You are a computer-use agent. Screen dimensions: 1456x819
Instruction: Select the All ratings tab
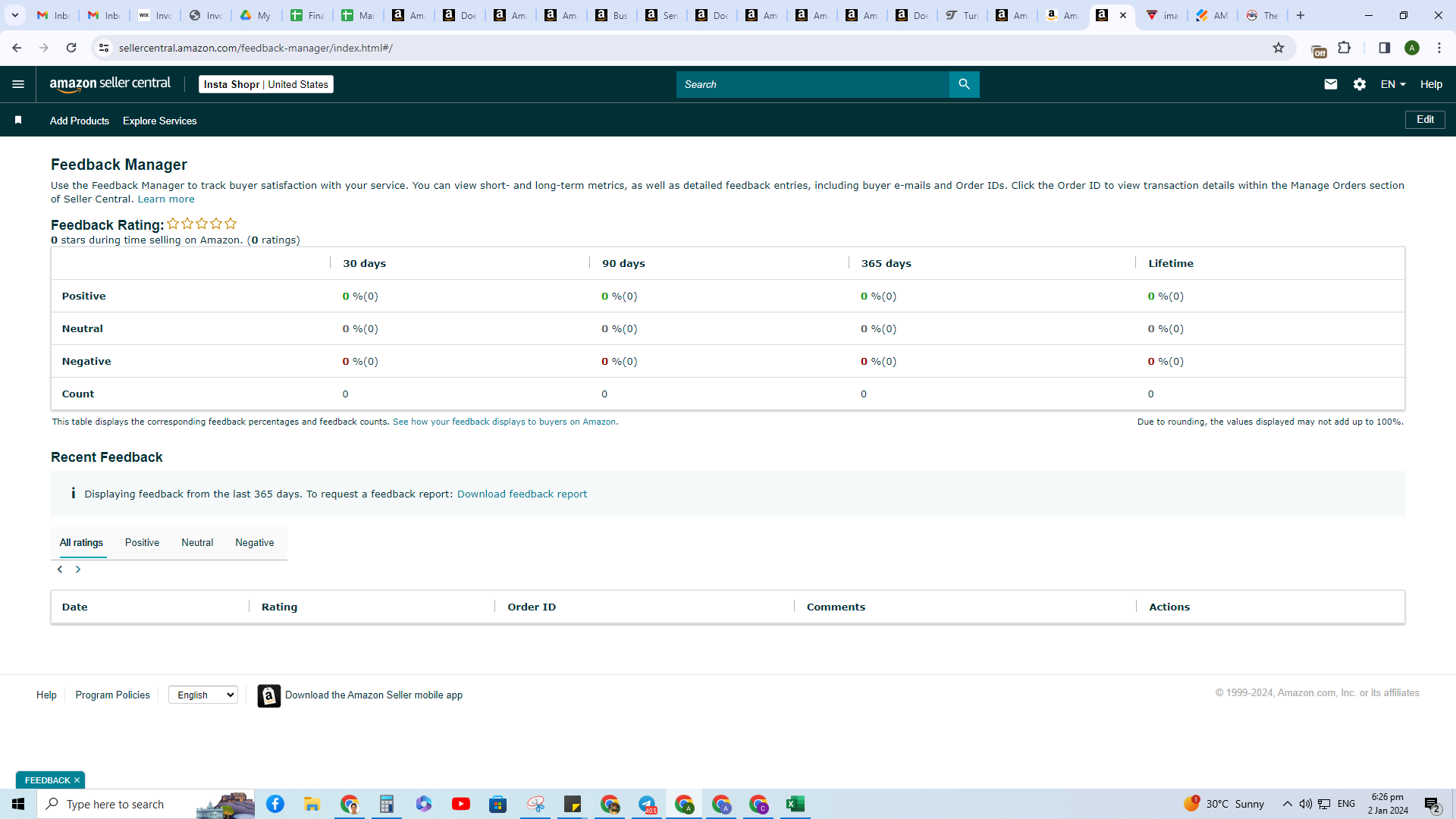[x=81, y=543]
